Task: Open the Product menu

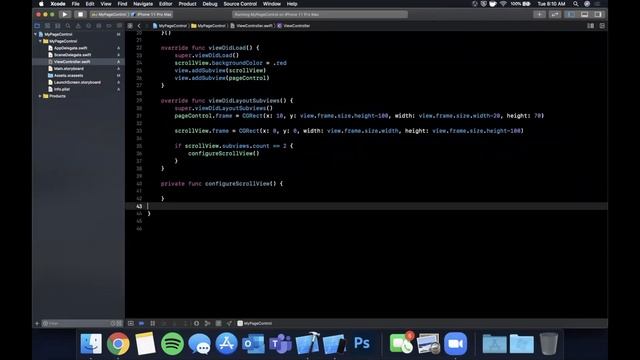Action: 187,4
